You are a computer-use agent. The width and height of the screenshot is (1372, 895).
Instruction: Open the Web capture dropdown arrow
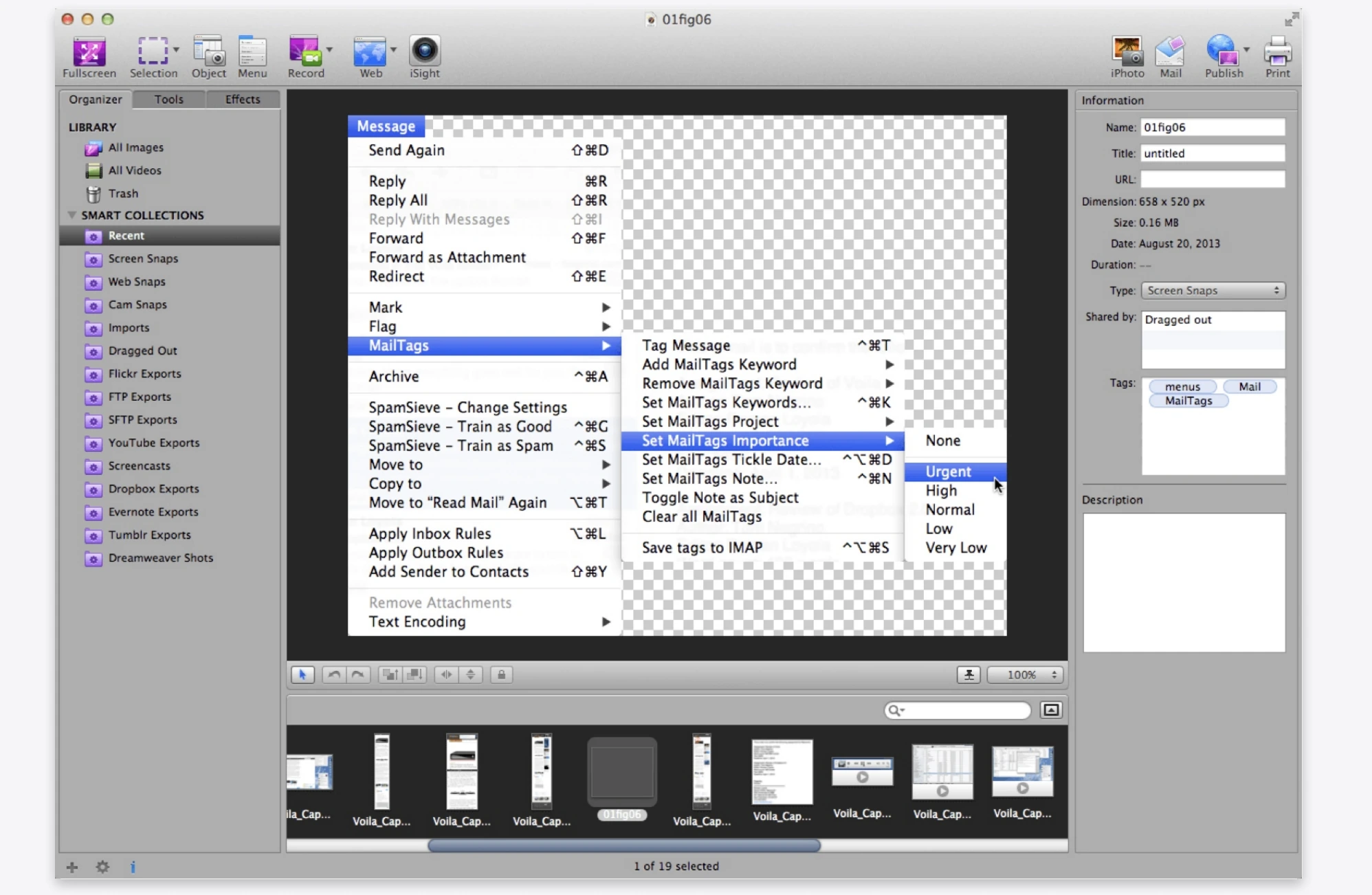[x=393, y=49]
